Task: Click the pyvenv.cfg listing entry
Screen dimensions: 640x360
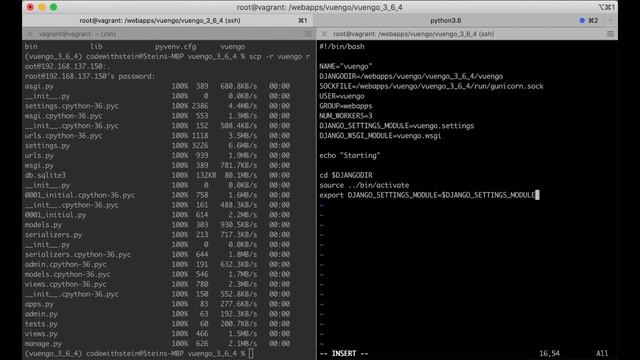Action: click(176, 47)
